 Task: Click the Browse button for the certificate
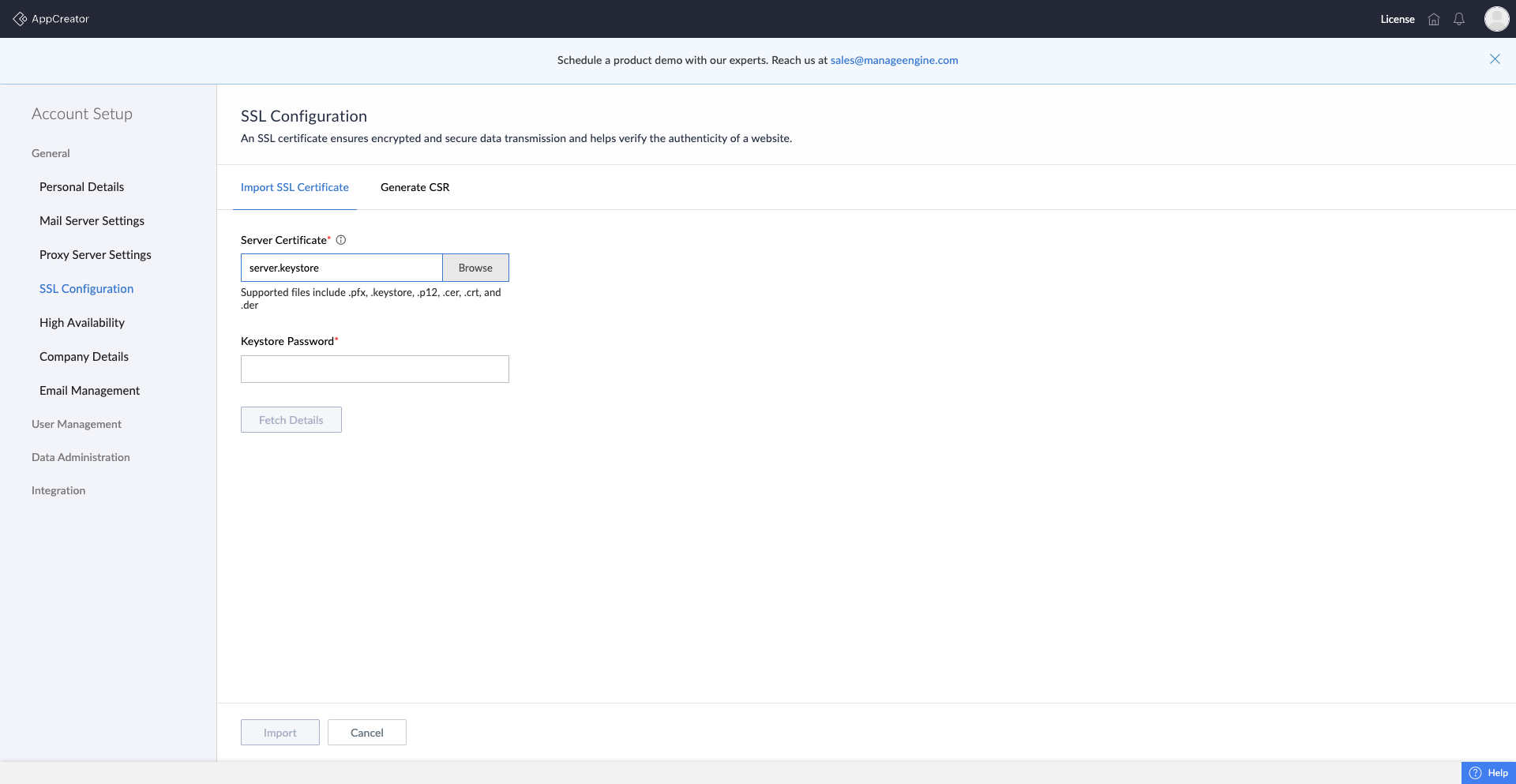pyautogui.click(x=475, y=268)
